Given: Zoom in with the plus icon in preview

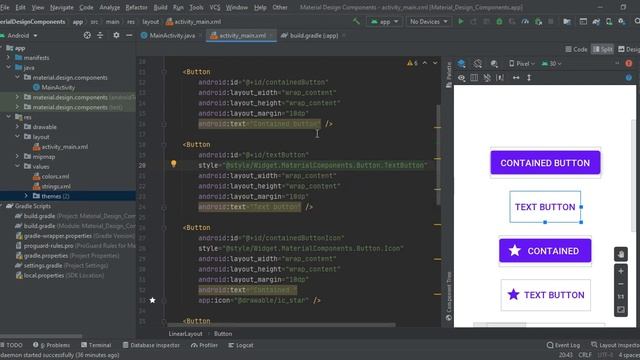Looking at the screenshot, I should [x=621, y=271].
